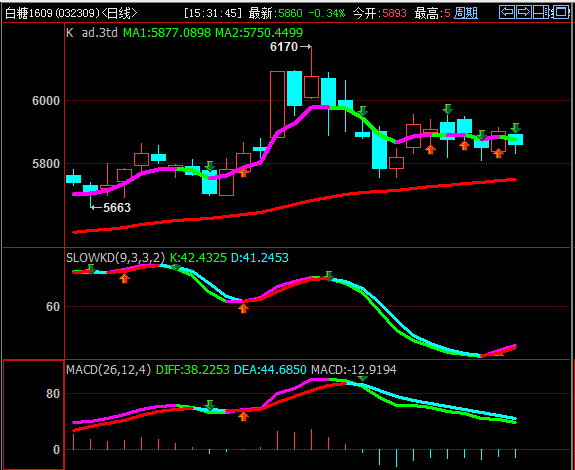
Task: Click the K ad.3td main chart label
Action: pos(92,33)
